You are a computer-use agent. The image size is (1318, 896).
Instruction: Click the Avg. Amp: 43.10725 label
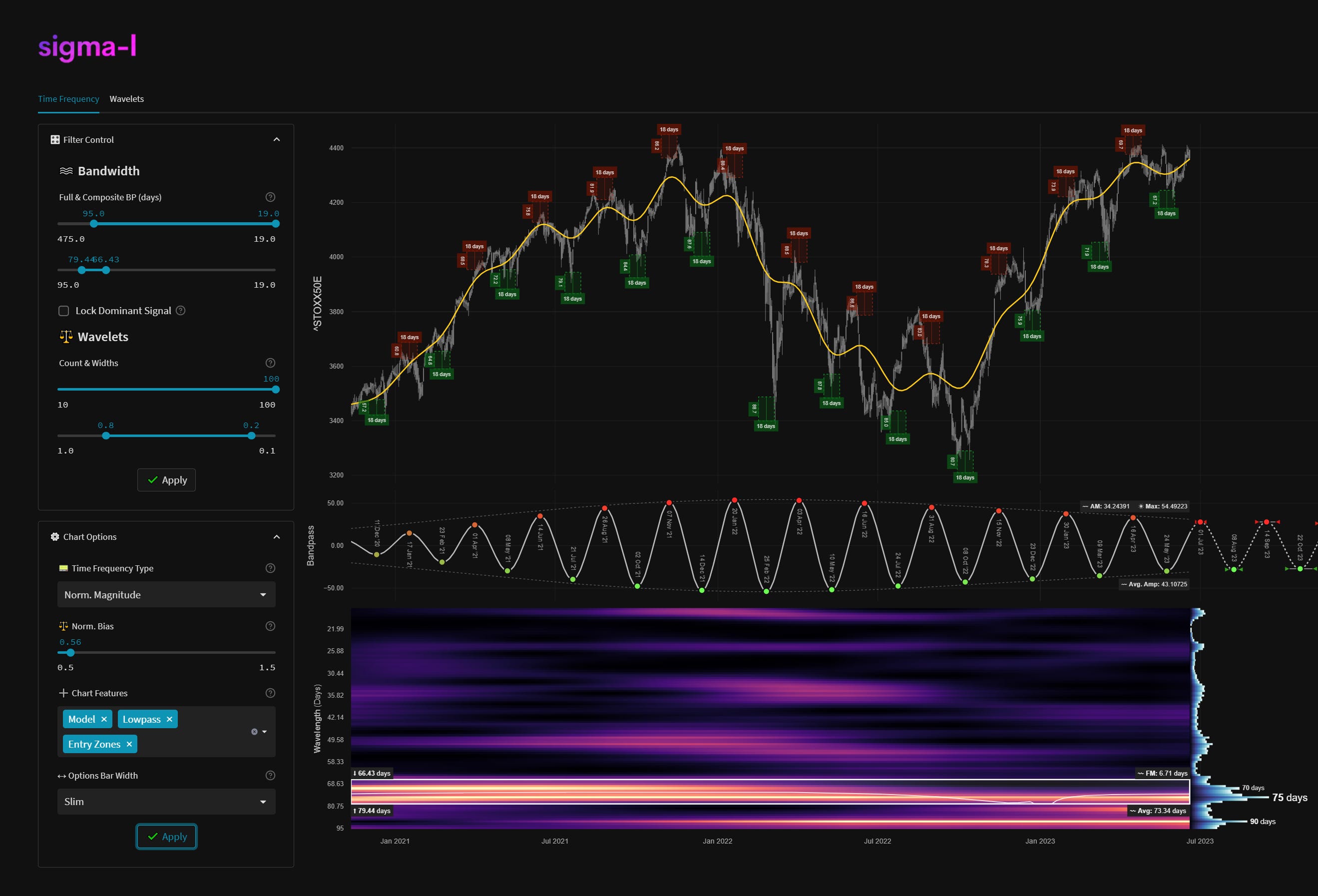(1154, 583)
